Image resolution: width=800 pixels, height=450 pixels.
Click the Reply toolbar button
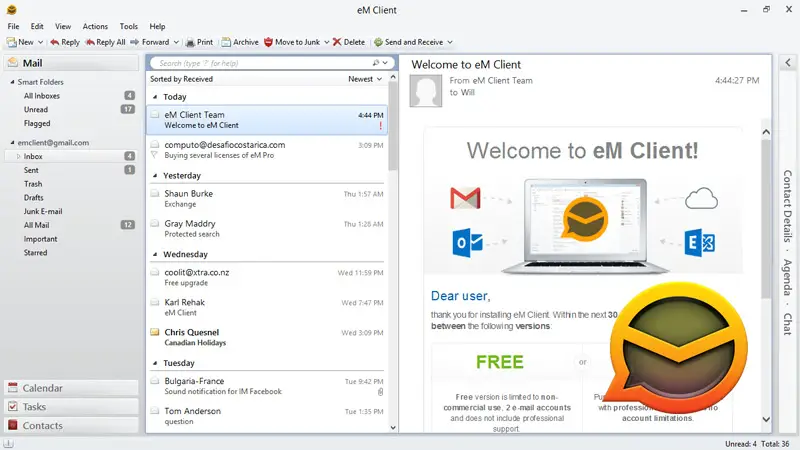[65, 42]
